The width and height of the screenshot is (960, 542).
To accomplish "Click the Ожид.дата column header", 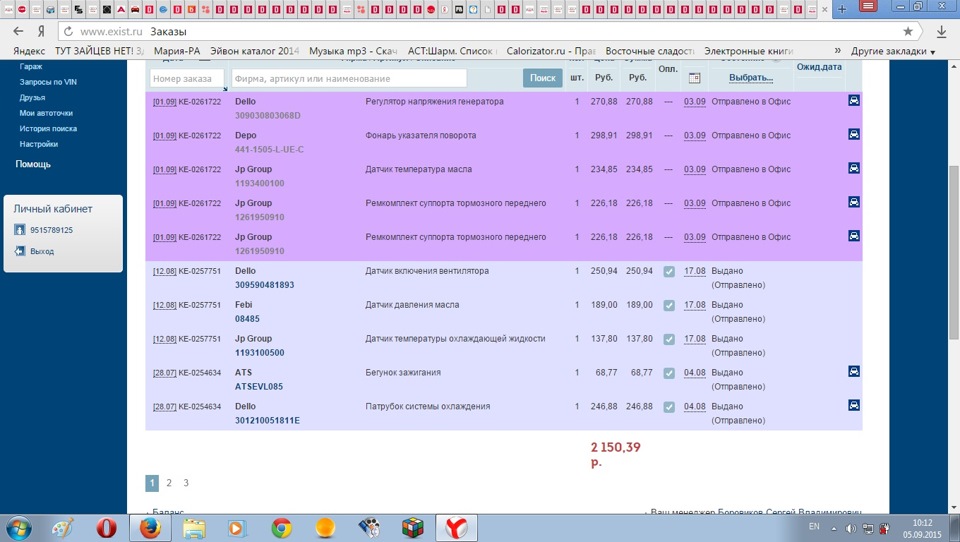I will point(819,67).
